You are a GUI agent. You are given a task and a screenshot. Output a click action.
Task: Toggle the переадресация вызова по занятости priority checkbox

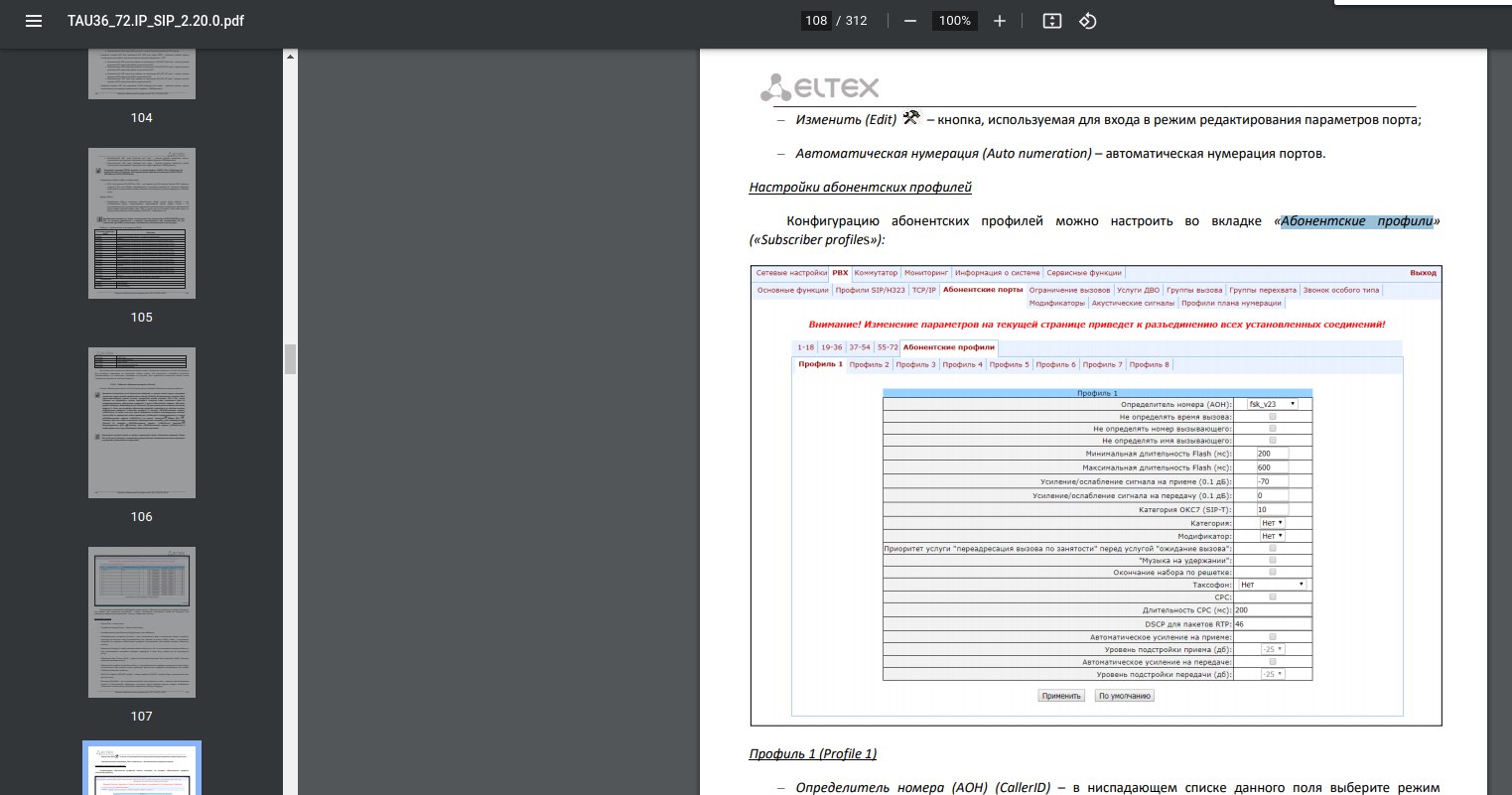[x=1273, y=548]
